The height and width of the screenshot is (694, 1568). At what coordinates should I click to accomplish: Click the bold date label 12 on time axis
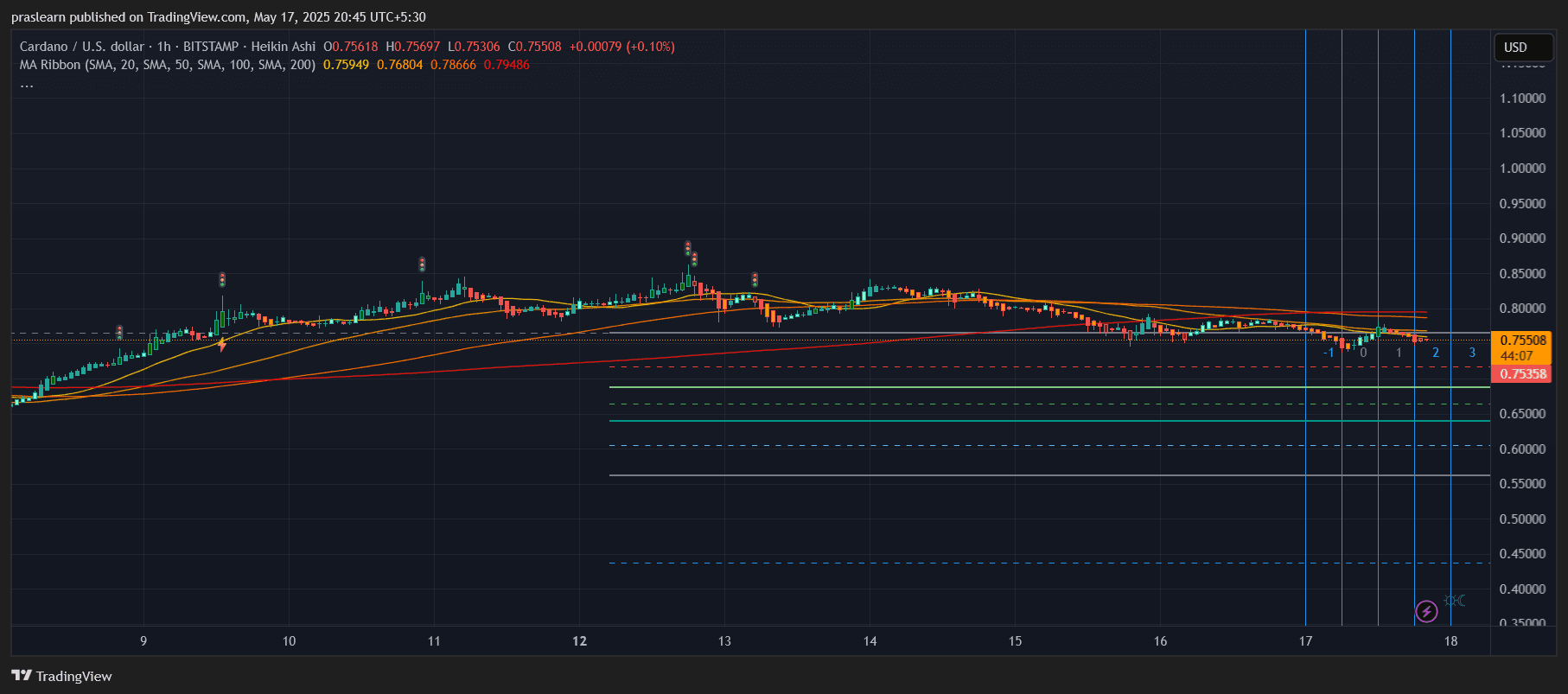(579, 640)
